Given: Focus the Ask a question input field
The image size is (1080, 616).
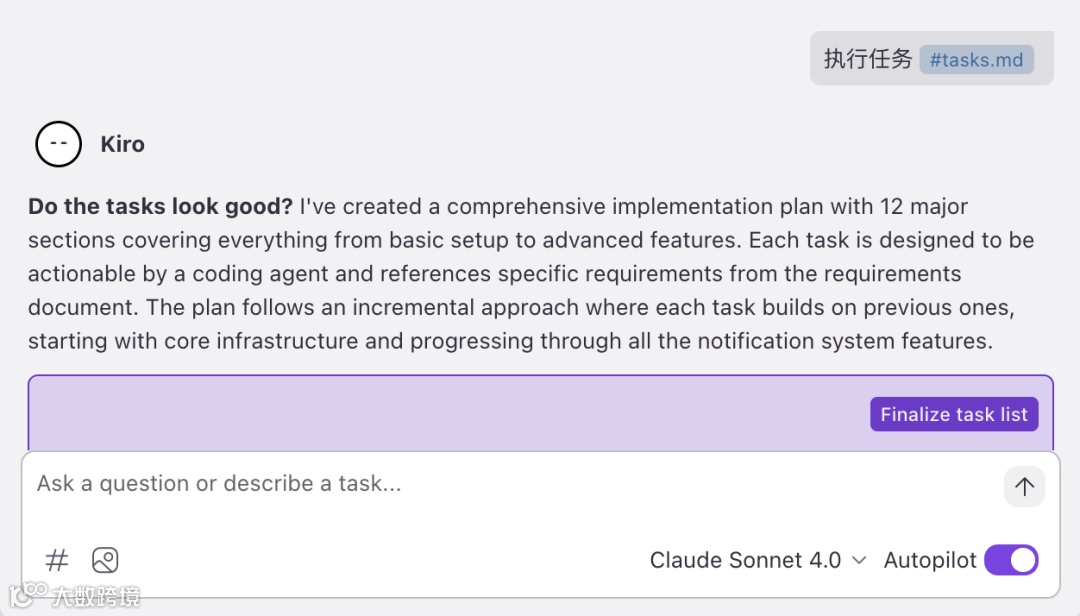Looking at the screenshot, I should [500, 484].
